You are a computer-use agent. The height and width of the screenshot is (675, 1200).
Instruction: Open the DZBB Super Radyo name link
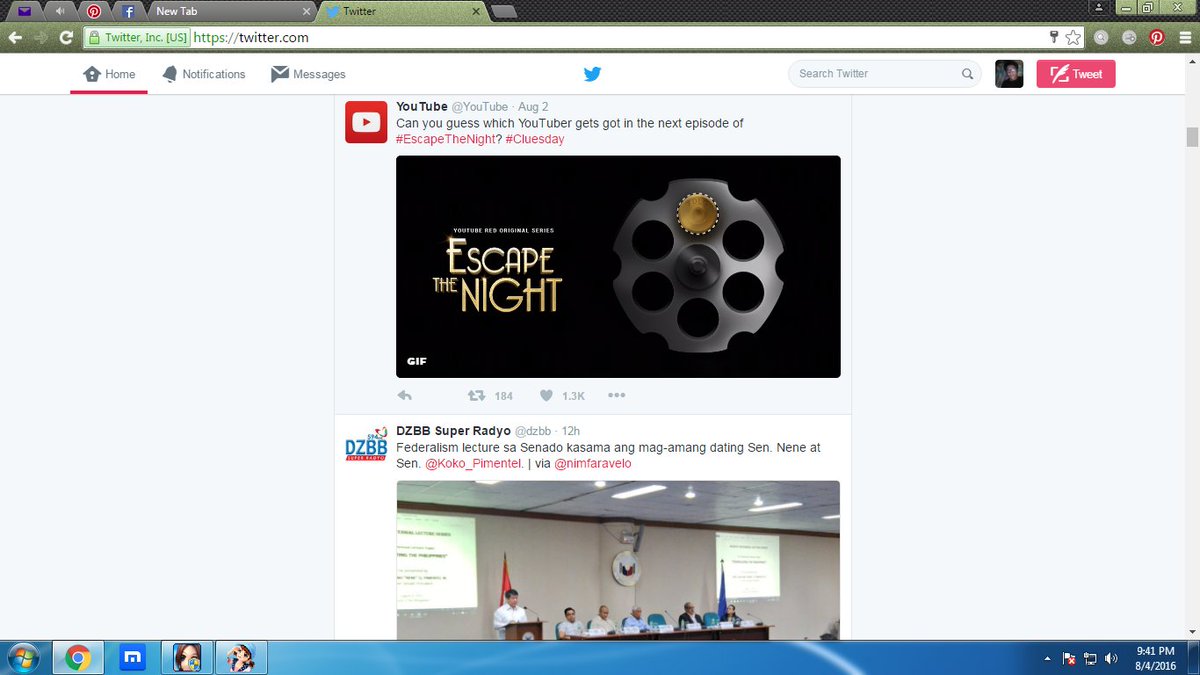coord(453,431)
